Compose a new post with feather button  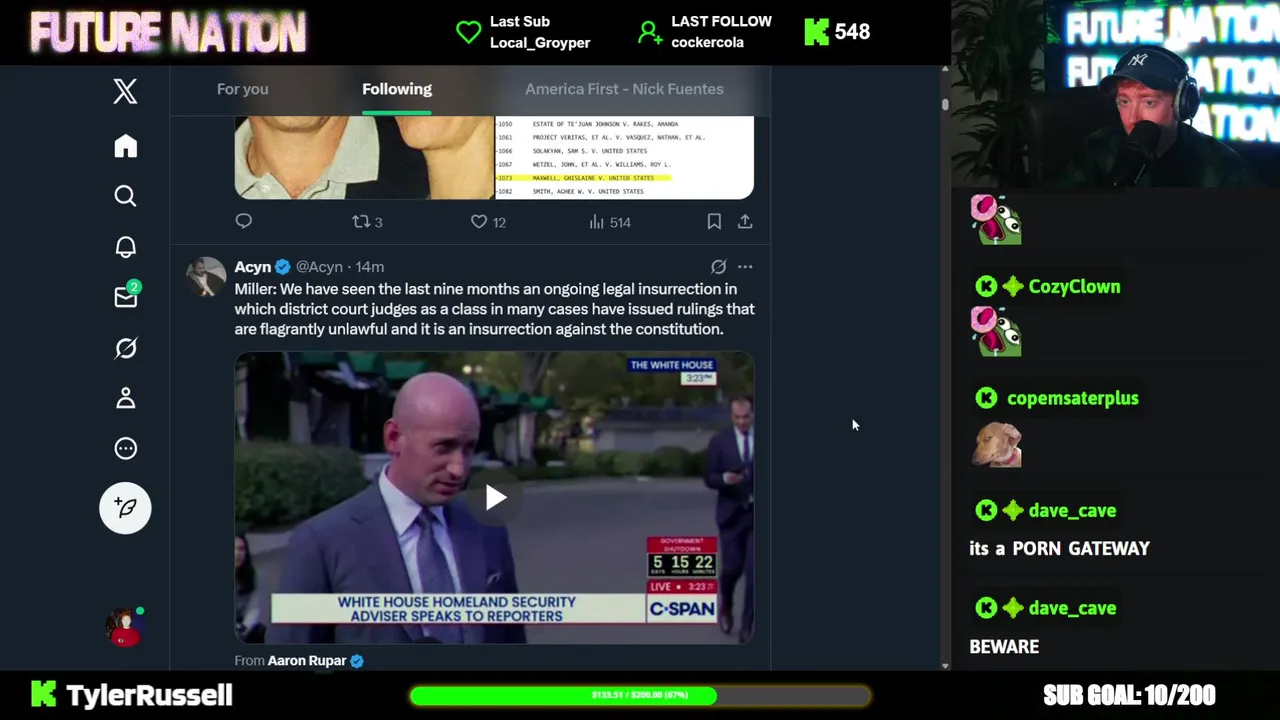pos(125,507)
